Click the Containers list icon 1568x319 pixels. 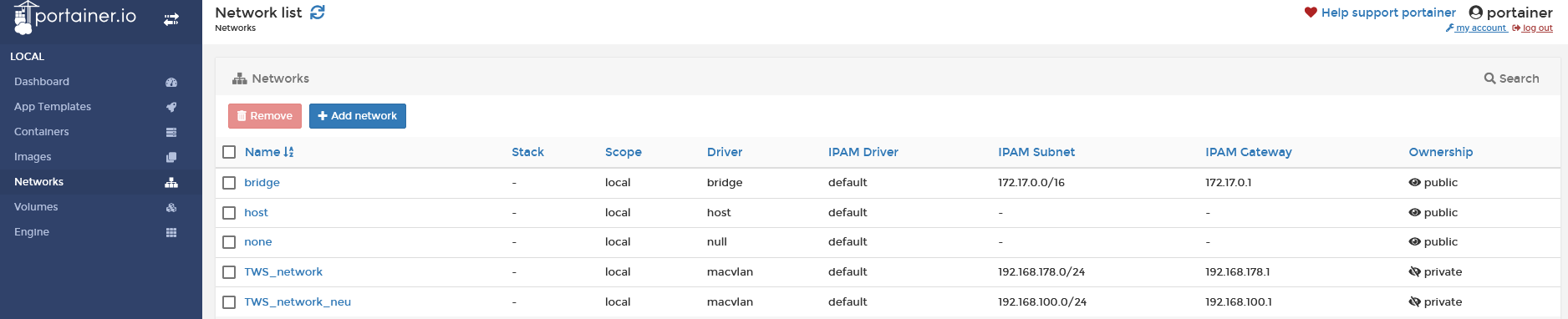pos(171,132)
